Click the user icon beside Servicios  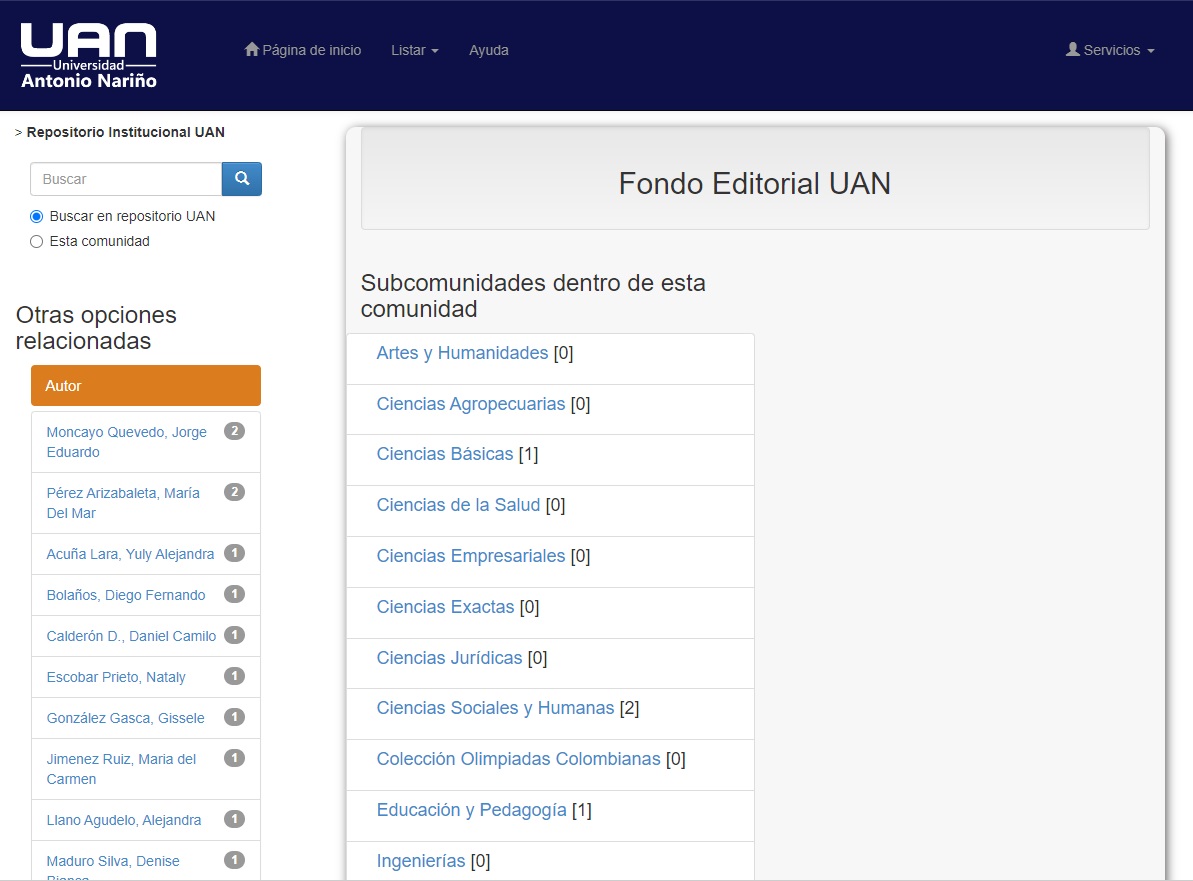1073,49
